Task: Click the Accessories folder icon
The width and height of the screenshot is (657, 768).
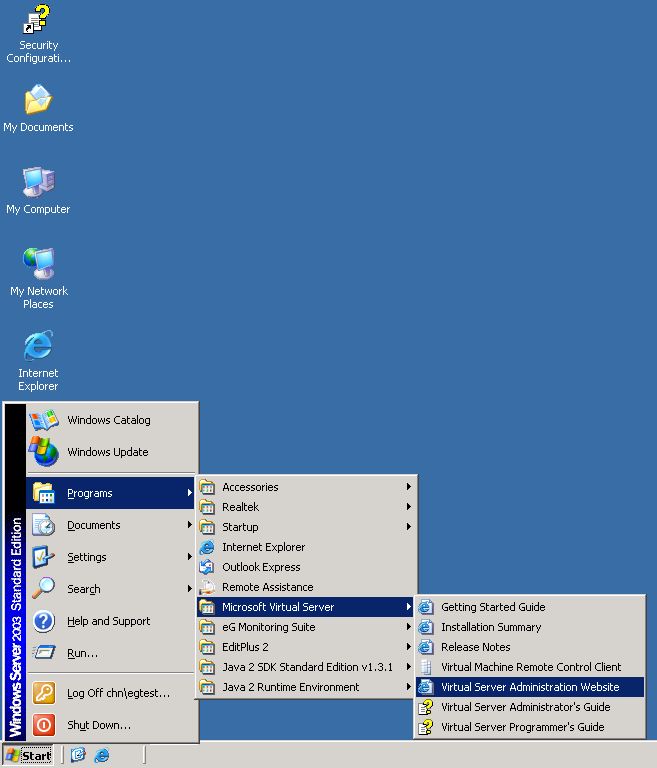Action: [x=207, y=487]
